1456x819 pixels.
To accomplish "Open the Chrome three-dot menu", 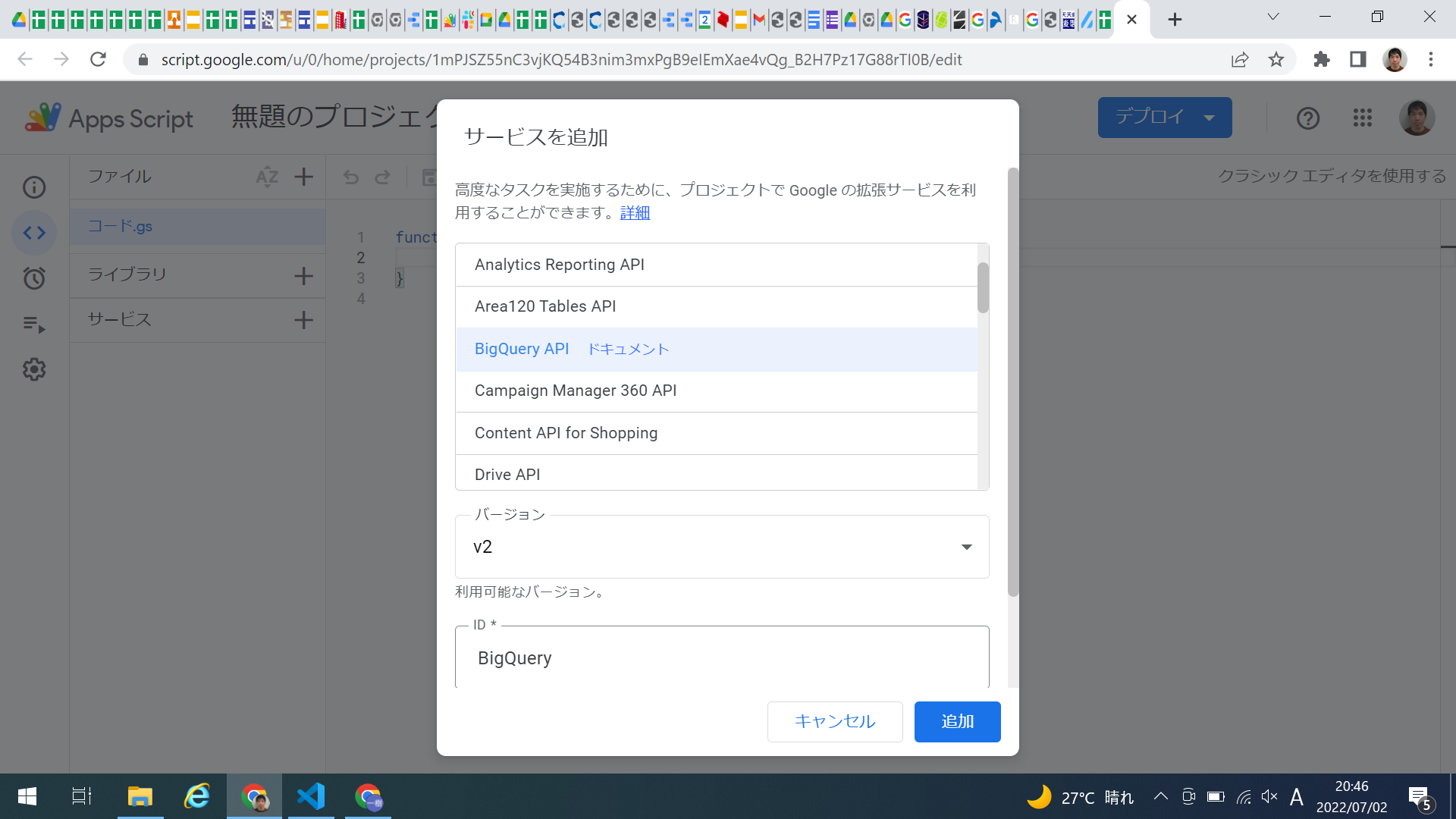I will [1431, 59].
